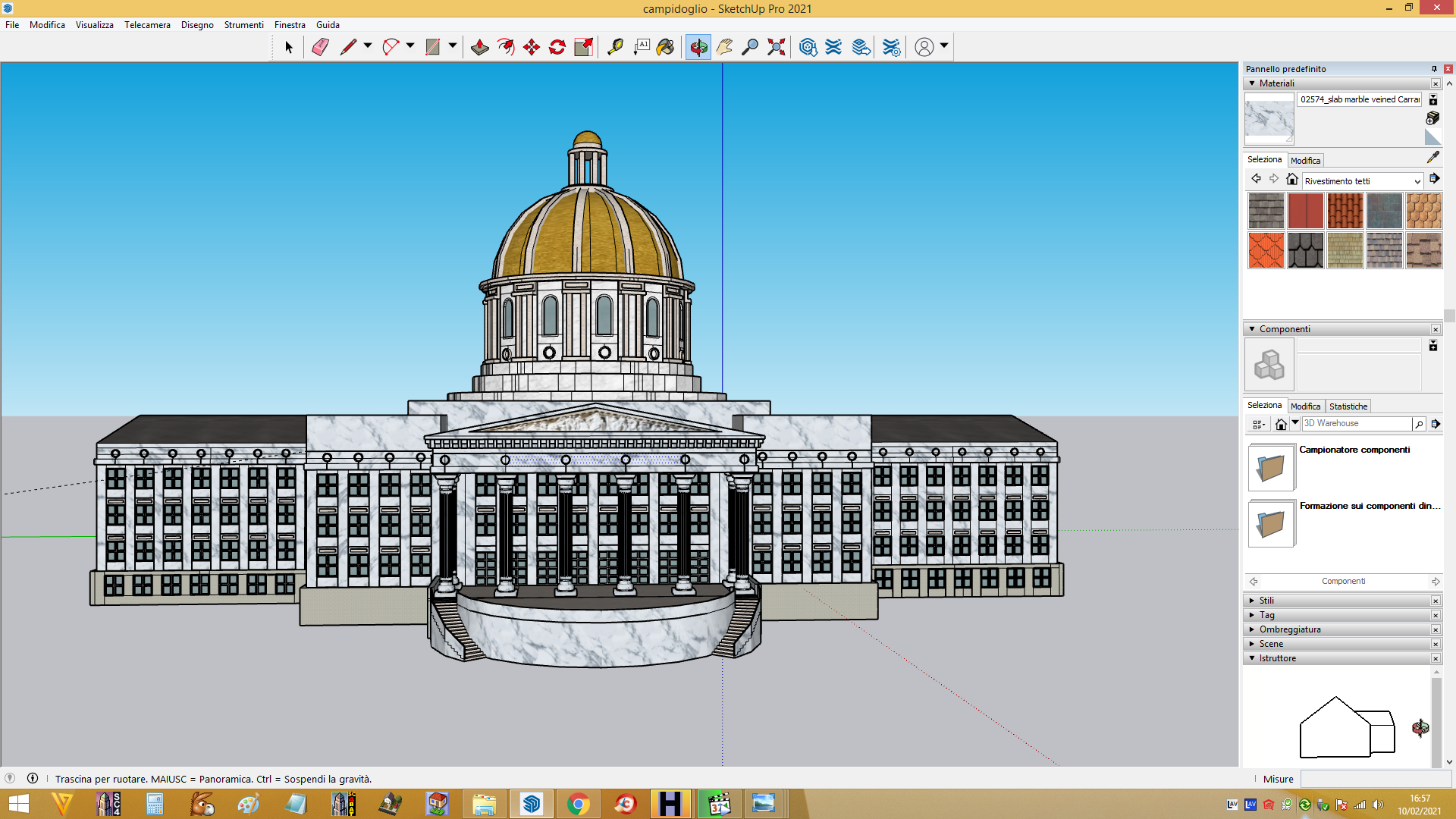Click the Zoom Extents tool
This screenshot has width=1456, height=819.
click(x=776, y=47)
